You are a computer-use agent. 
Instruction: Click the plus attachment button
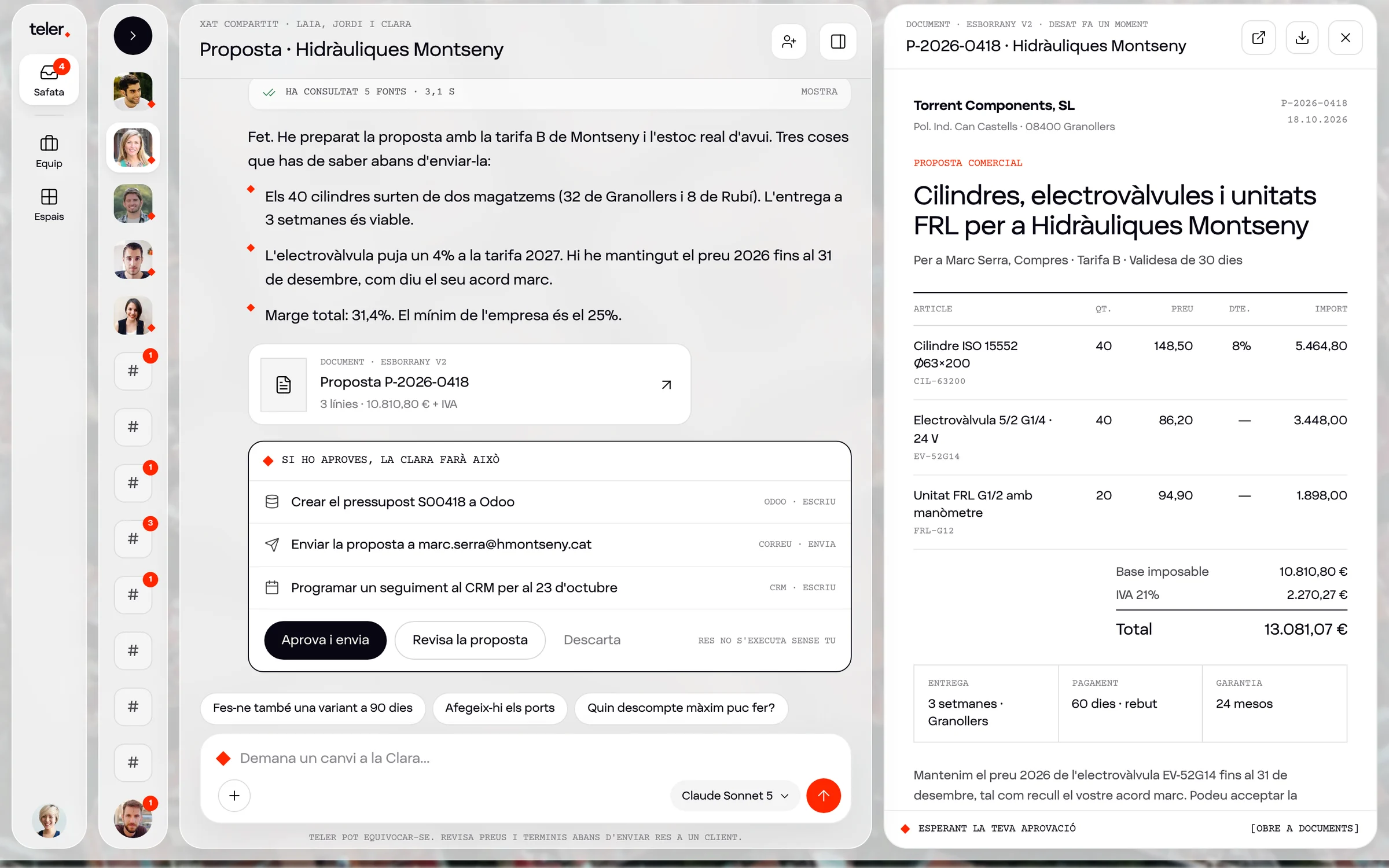click(234, 796)
